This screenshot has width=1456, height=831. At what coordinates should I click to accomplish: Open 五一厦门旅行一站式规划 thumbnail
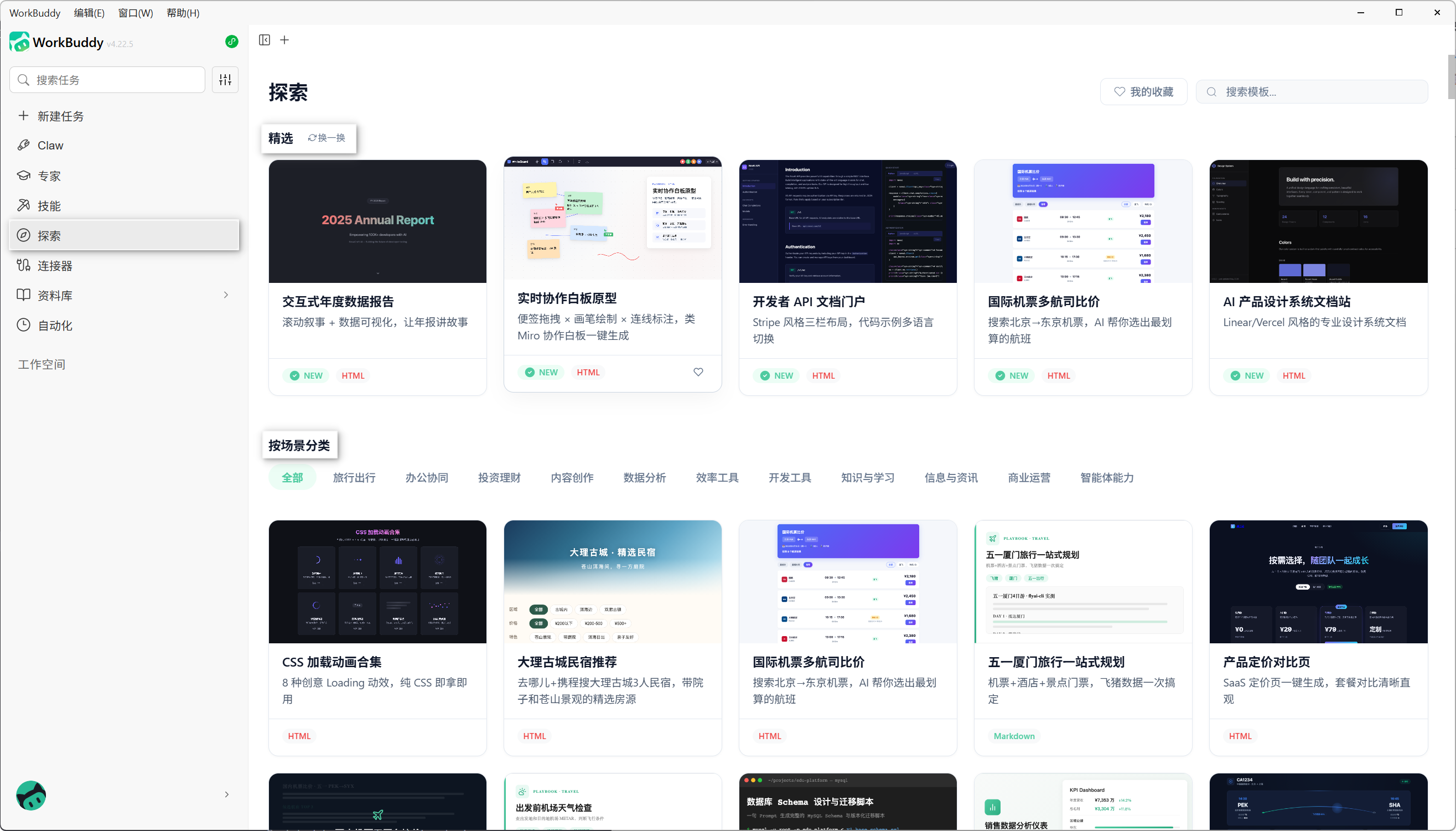1083,581
